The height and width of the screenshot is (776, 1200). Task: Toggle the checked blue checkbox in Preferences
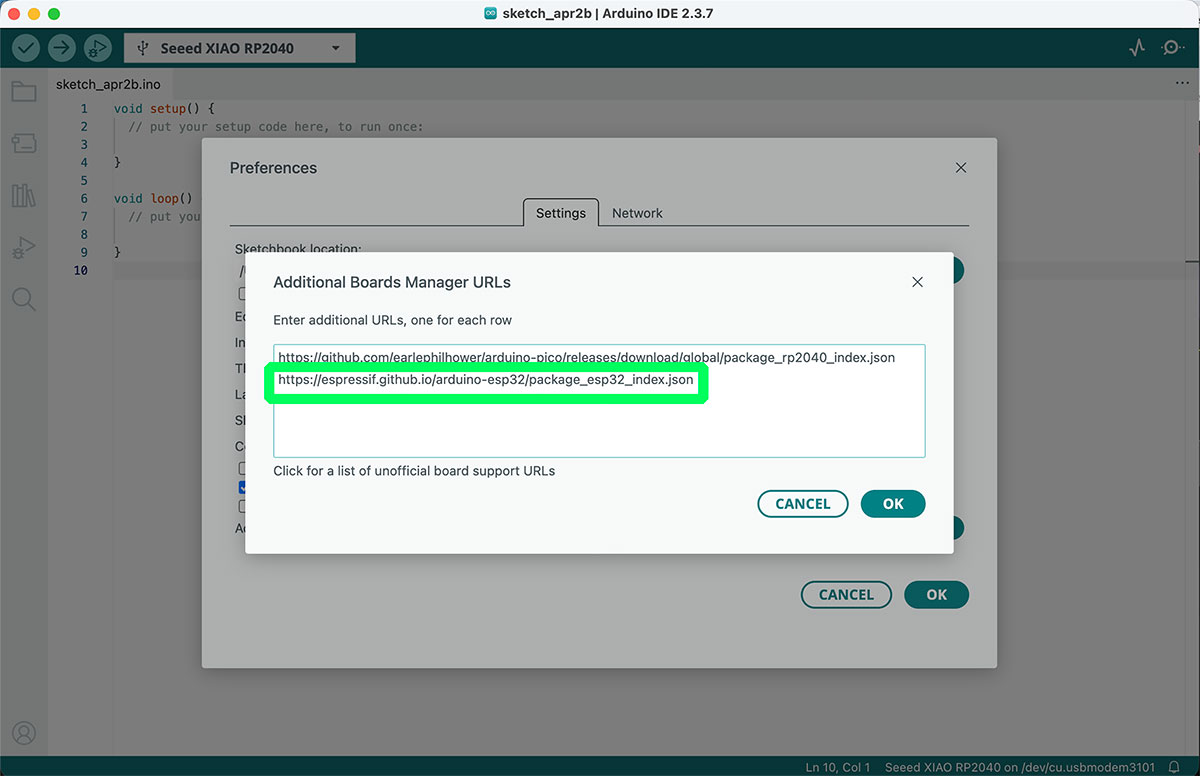[x=242, y=488]
